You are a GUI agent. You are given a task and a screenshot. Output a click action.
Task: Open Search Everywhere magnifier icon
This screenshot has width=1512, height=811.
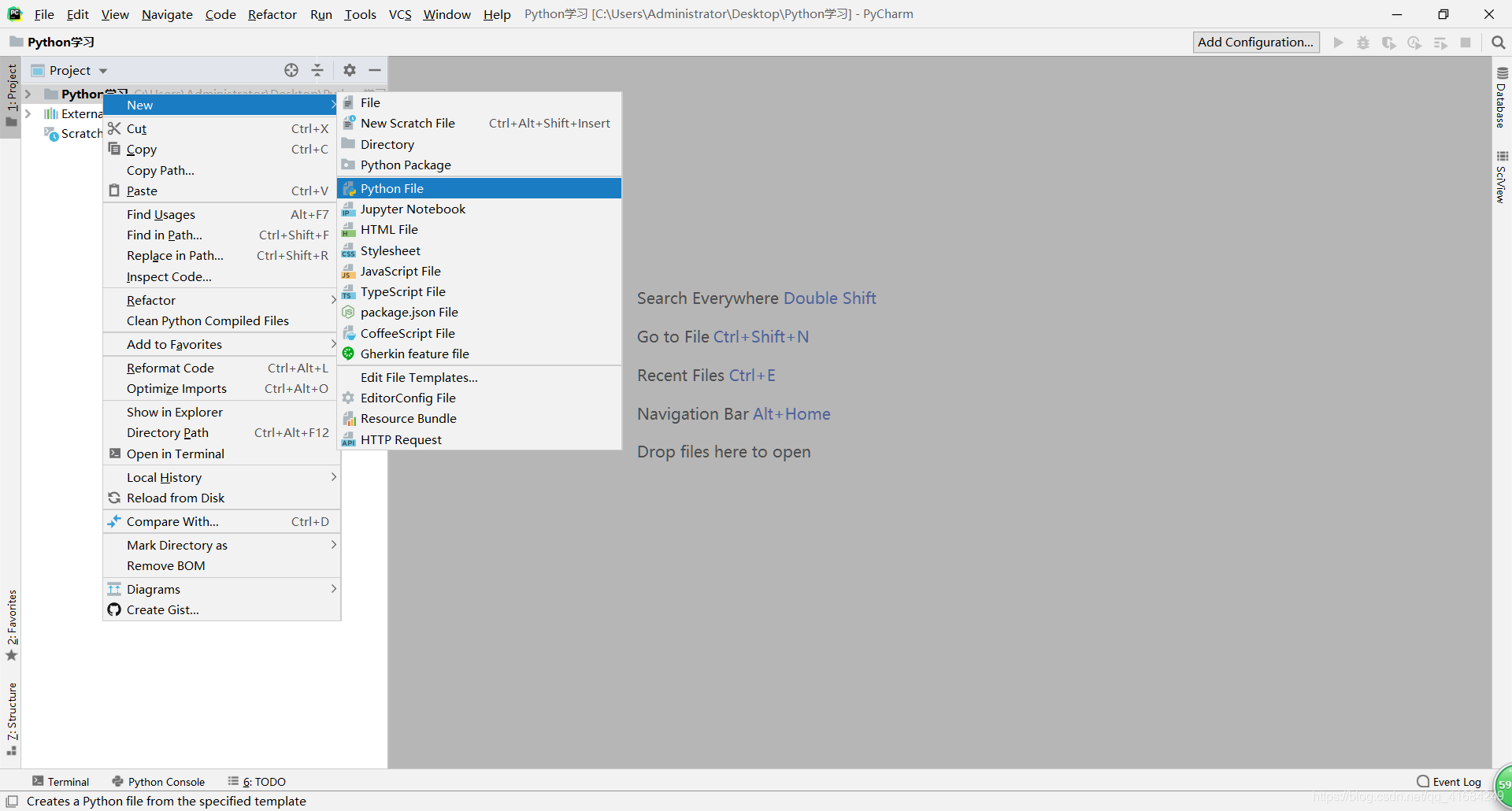pyautogui.click(x=1498, y=43)
